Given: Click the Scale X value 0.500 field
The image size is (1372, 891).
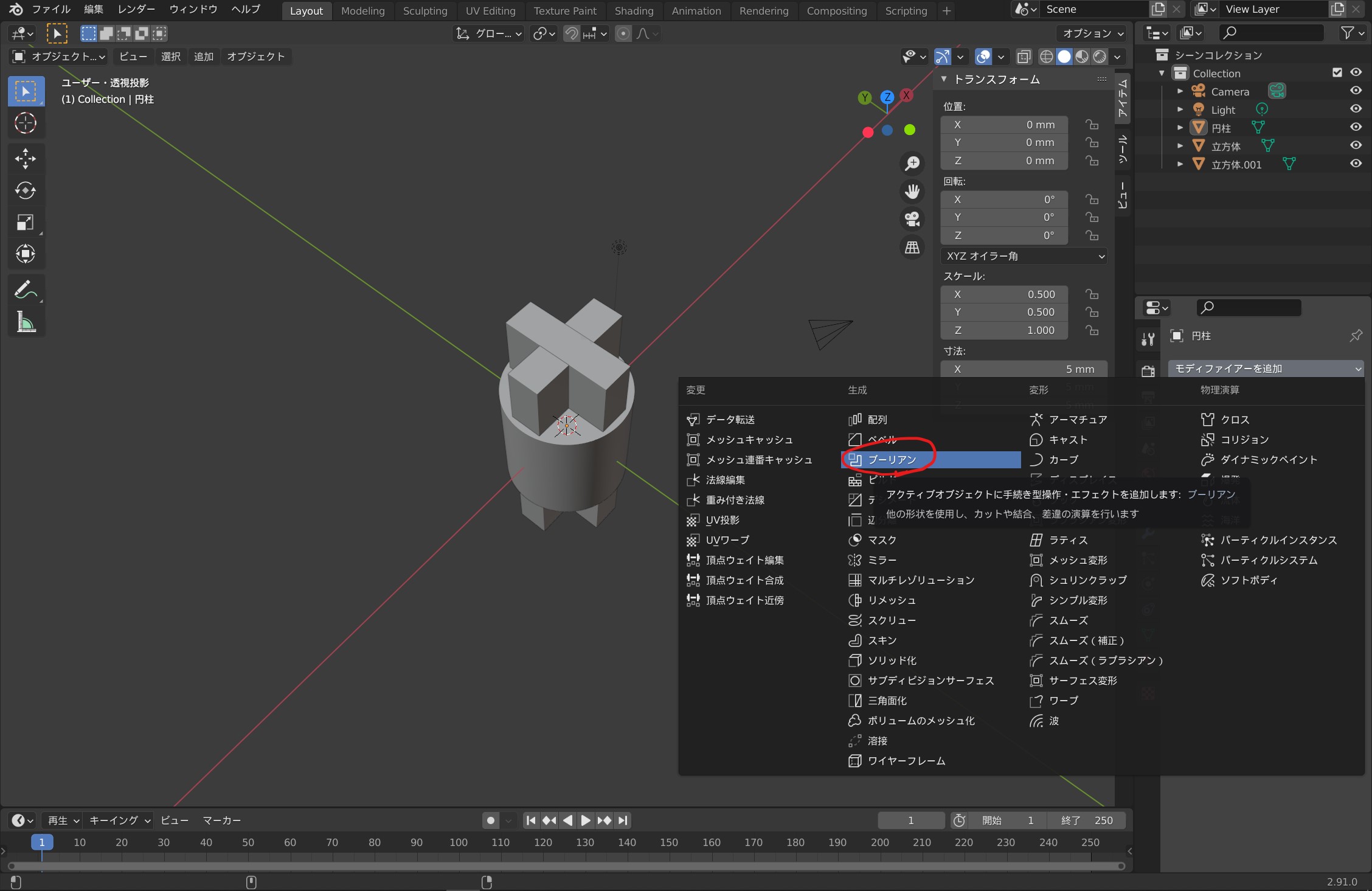Looking at the screenshot, I should tap(1005, 294).
